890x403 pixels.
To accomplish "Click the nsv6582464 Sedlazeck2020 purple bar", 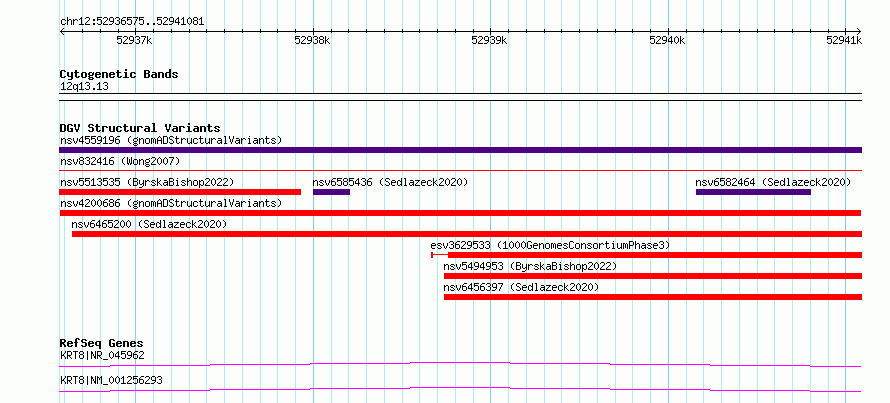I will [x=753, y=192].
